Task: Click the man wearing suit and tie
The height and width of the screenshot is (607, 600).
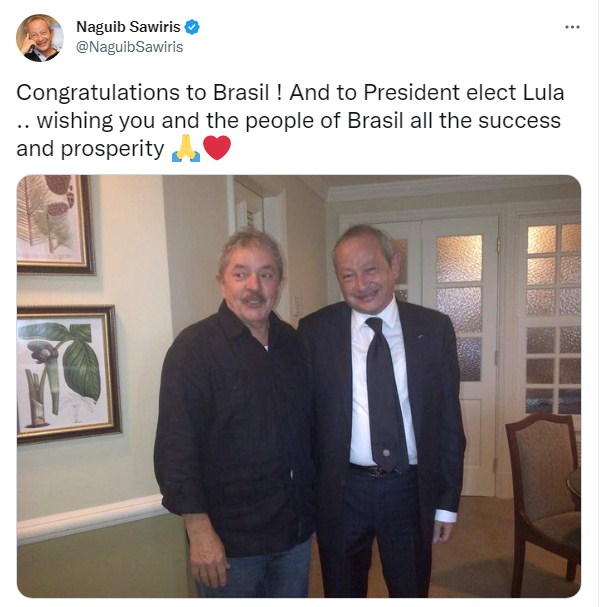Action: (x=383, y=410)
